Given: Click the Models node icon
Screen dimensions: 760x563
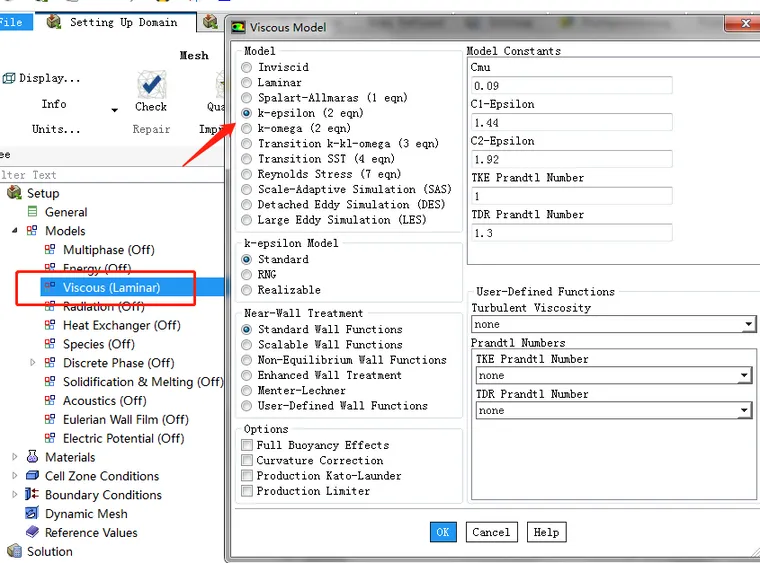Looking at the screenshot, I should tap(32, 231).
